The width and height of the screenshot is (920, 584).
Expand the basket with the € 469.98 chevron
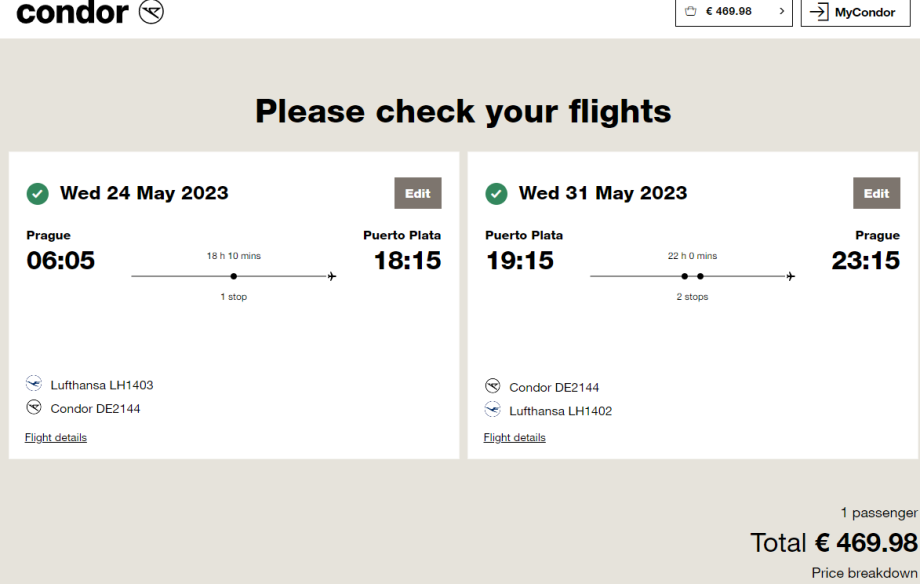tap(781, 12)
